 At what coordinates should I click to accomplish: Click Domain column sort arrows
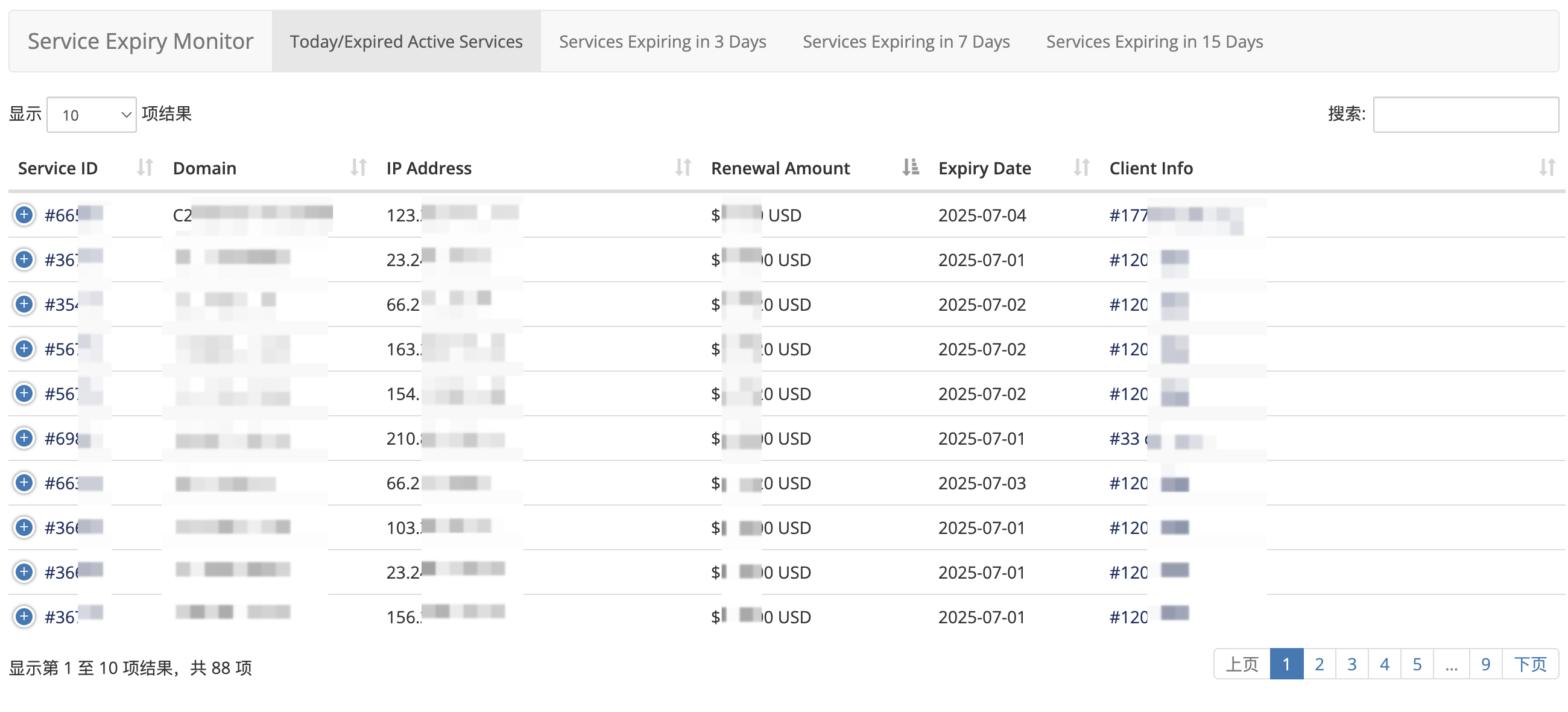click(x=358, y=168)
